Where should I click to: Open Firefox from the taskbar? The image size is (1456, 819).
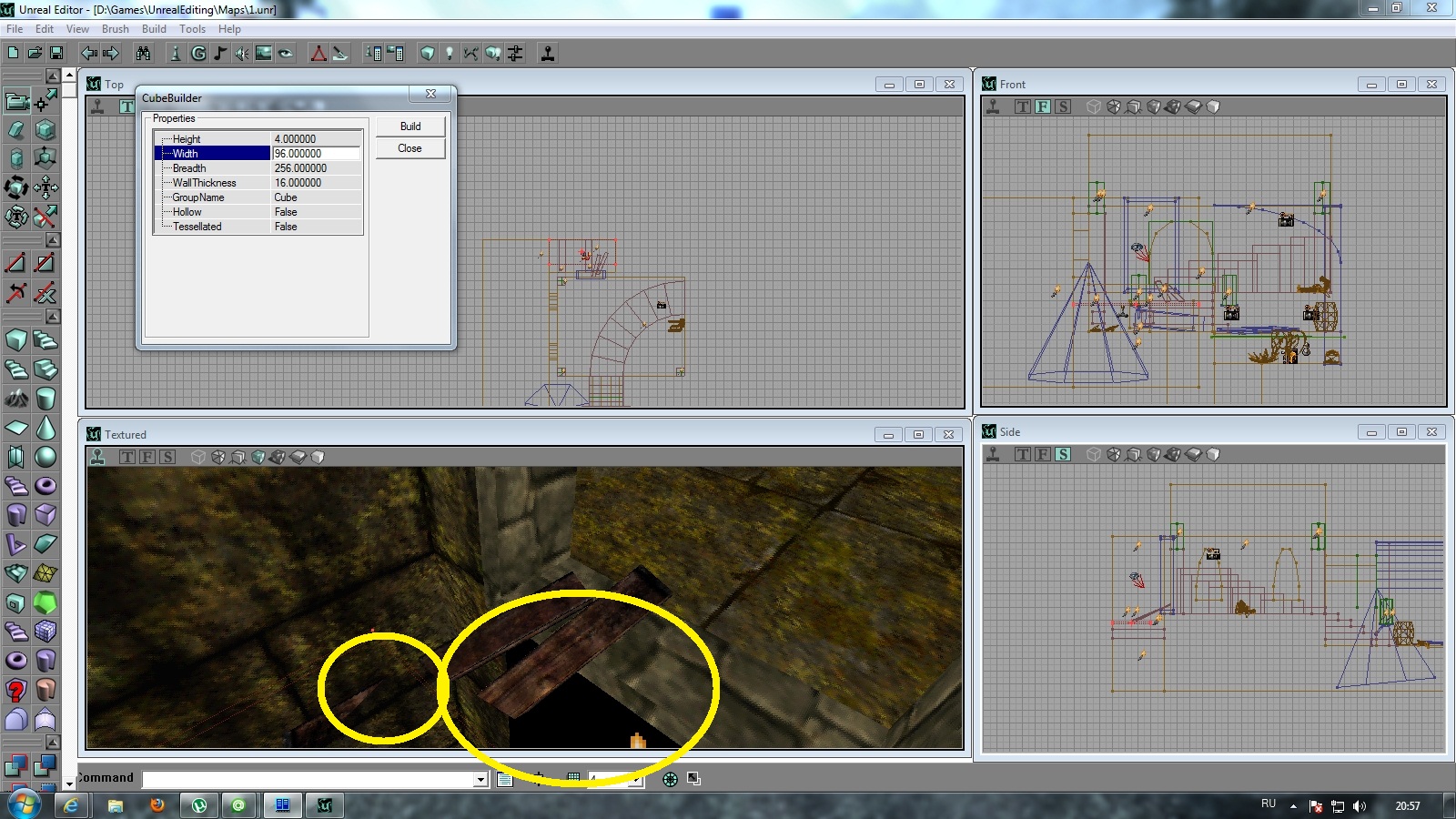[157, 805]
